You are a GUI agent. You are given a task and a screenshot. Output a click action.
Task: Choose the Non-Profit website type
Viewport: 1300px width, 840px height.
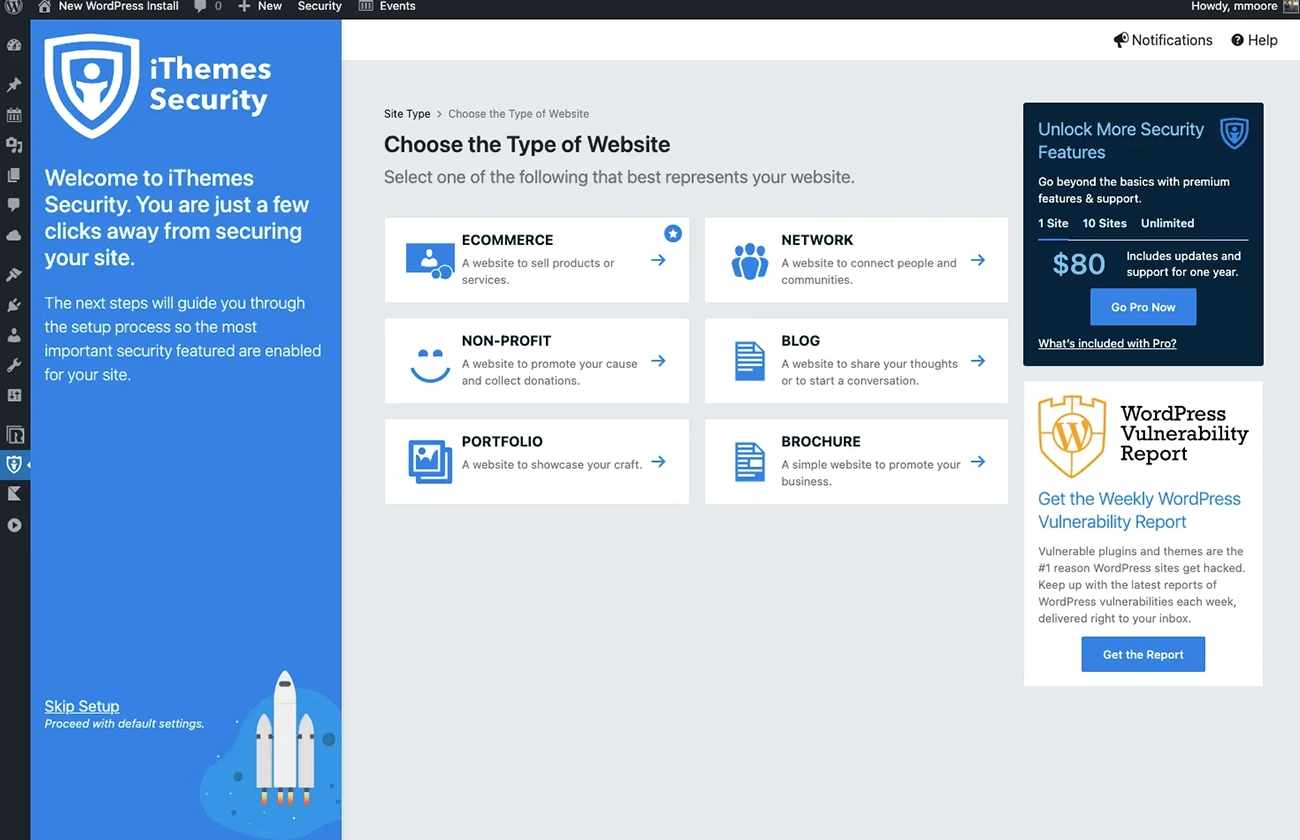click(x=537, y=361)
